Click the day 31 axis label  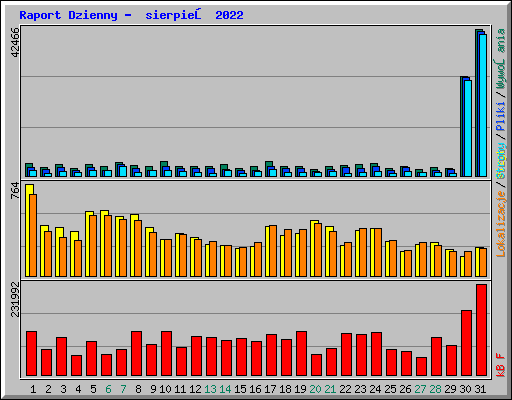coord(480,389)
